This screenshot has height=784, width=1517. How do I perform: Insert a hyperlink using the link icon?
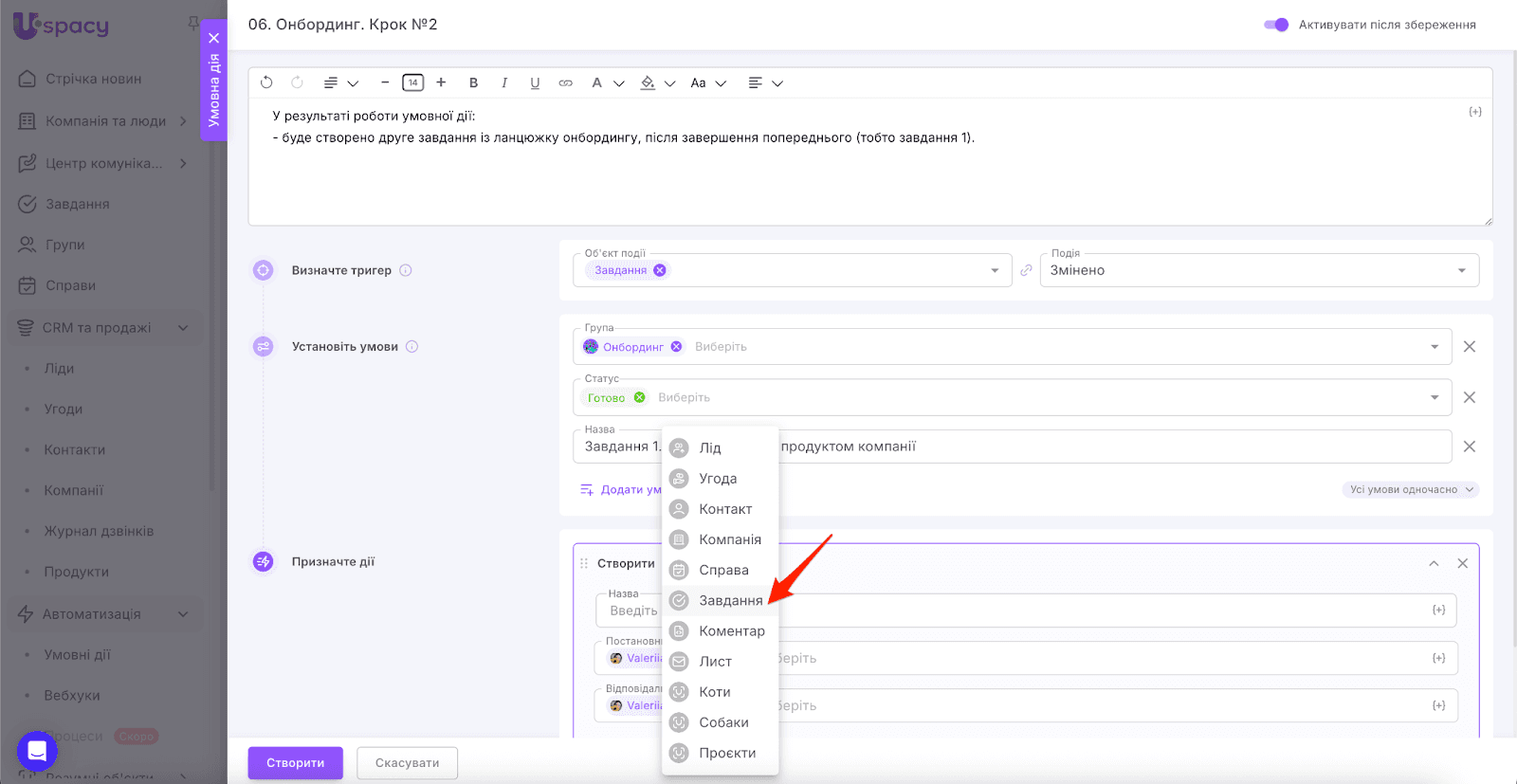coord(566,83)
